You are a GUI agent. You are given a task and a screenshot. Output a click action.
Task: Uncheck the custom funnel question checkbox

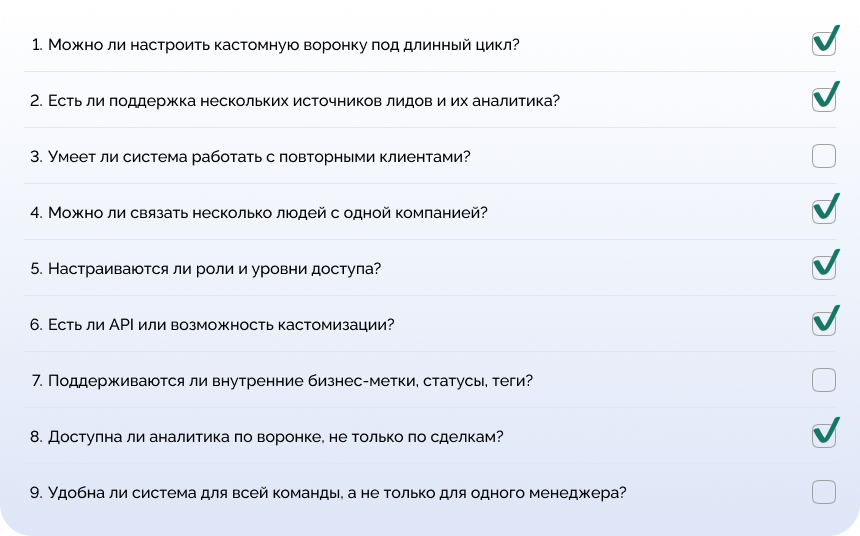click(824, 44)
